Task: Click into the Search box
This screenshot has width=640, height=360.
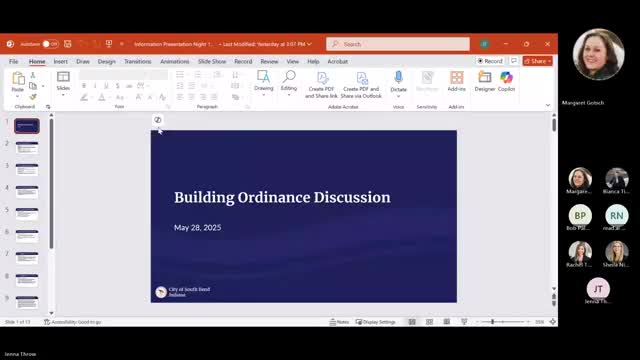Action: 398,44
